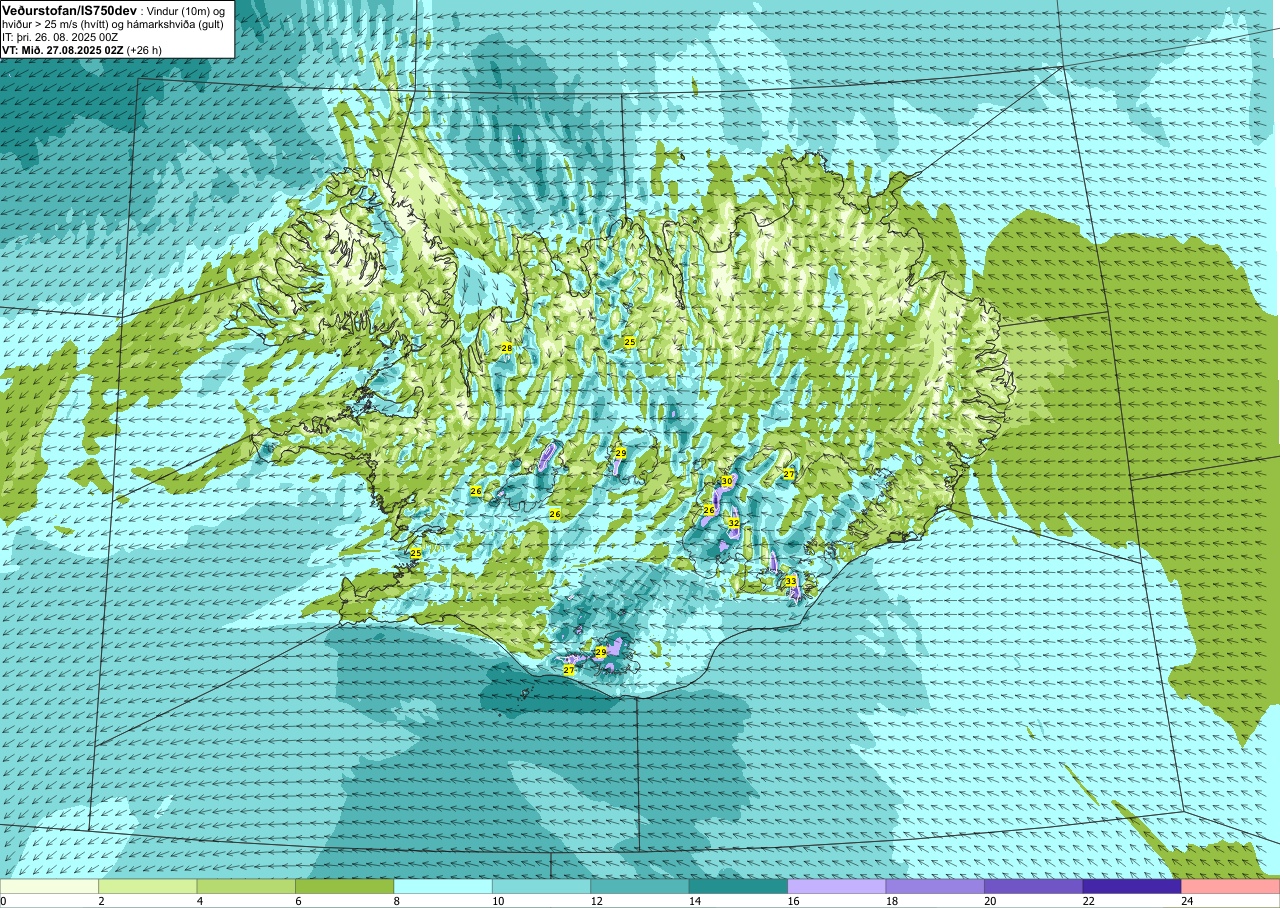1280x908 pixels.
Task: Choose the dark indigo 22–24 m/s legend swatch
Action: [x=1132, y=886]
